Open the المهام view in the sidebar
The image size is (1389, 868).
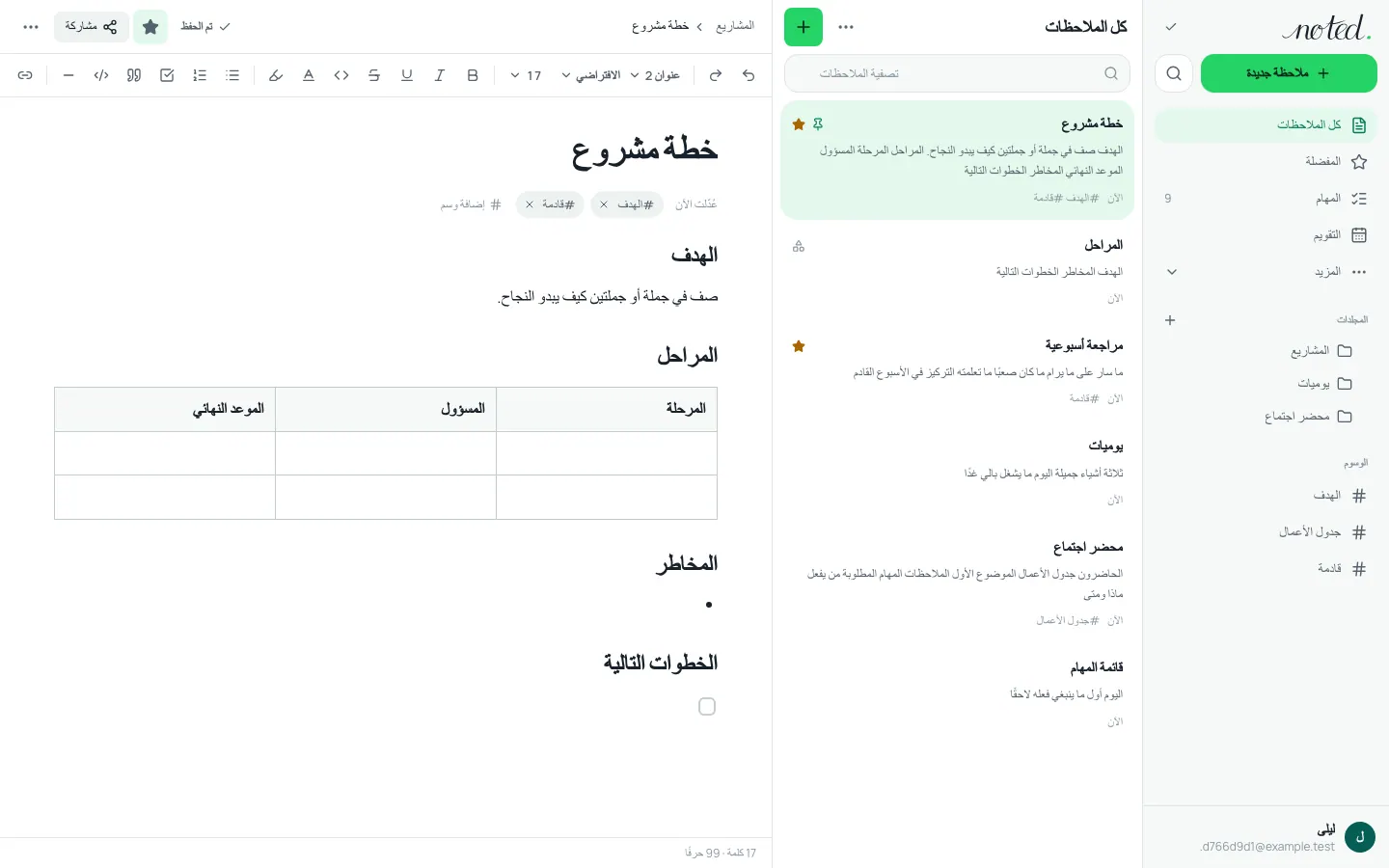tap(1266, 199)
